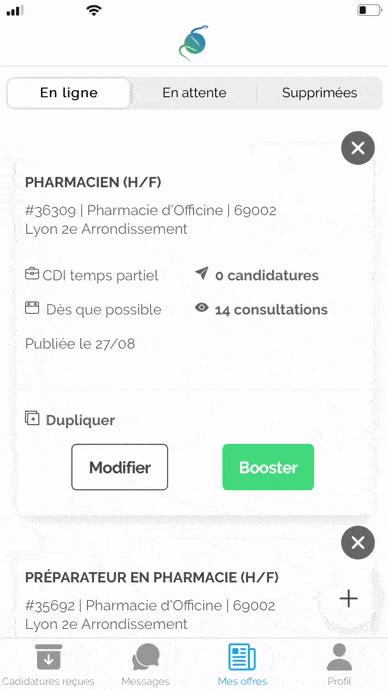Switch to the Supprimées tab
Image resolution: width=388 pixels, height=690 pixels.
coord(319,93)
